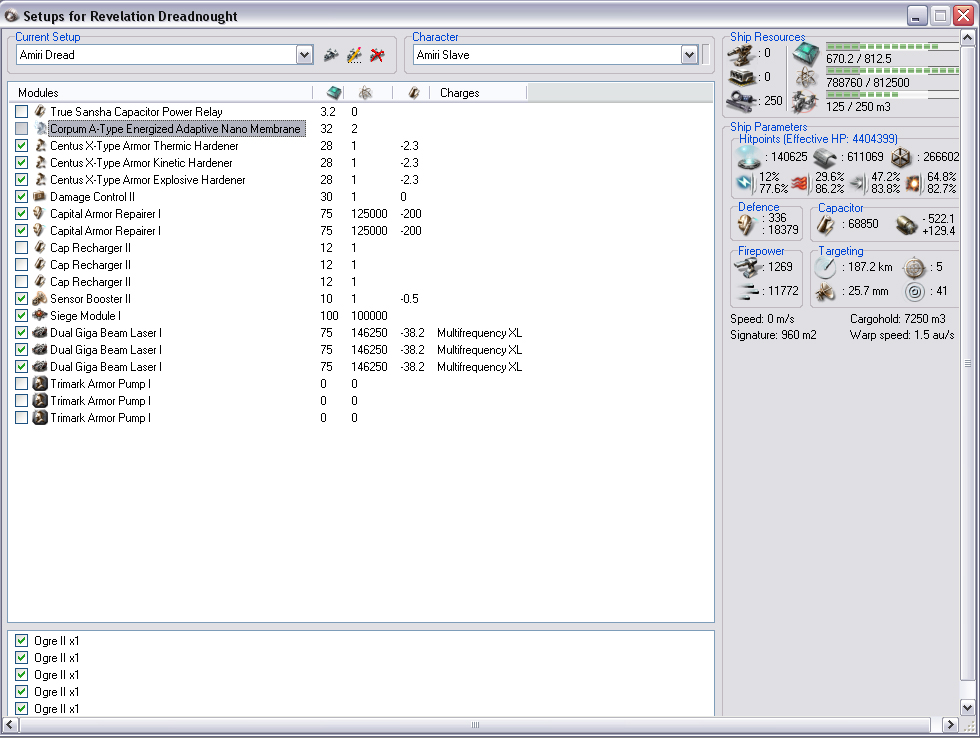Click the CPU usage icon in Ship Resources
The image size is (980, 738).
tap(805, 55)
